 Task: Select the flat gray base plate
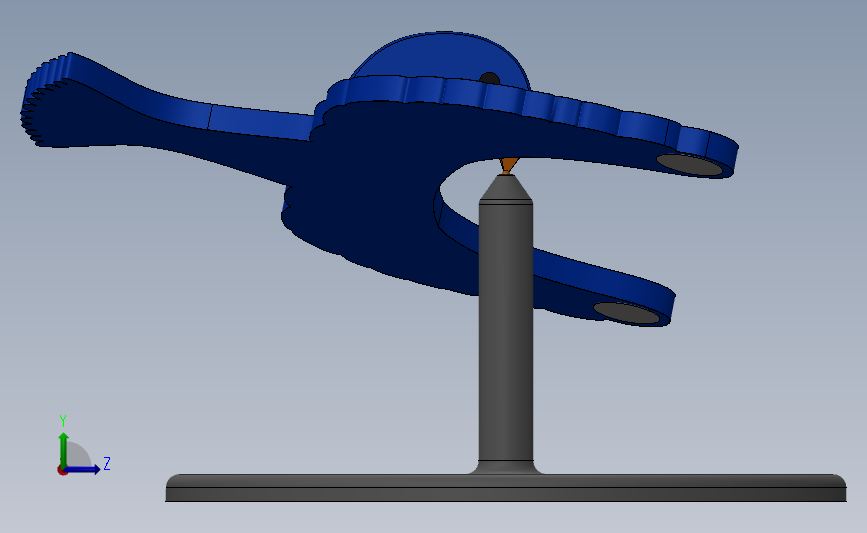(x=505, y=488)
